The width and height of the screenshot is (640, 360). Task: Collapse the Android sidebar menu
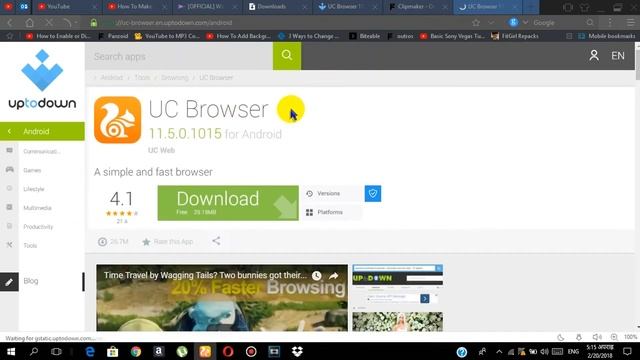click(x=9, y=131)
